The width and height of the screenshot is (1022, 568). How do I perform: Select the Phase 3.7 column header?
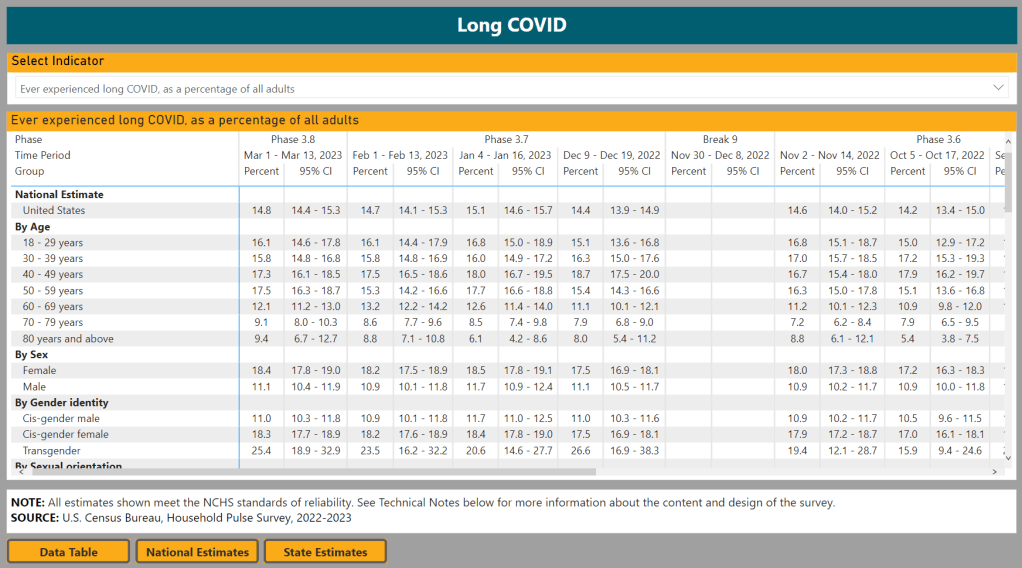506,140
